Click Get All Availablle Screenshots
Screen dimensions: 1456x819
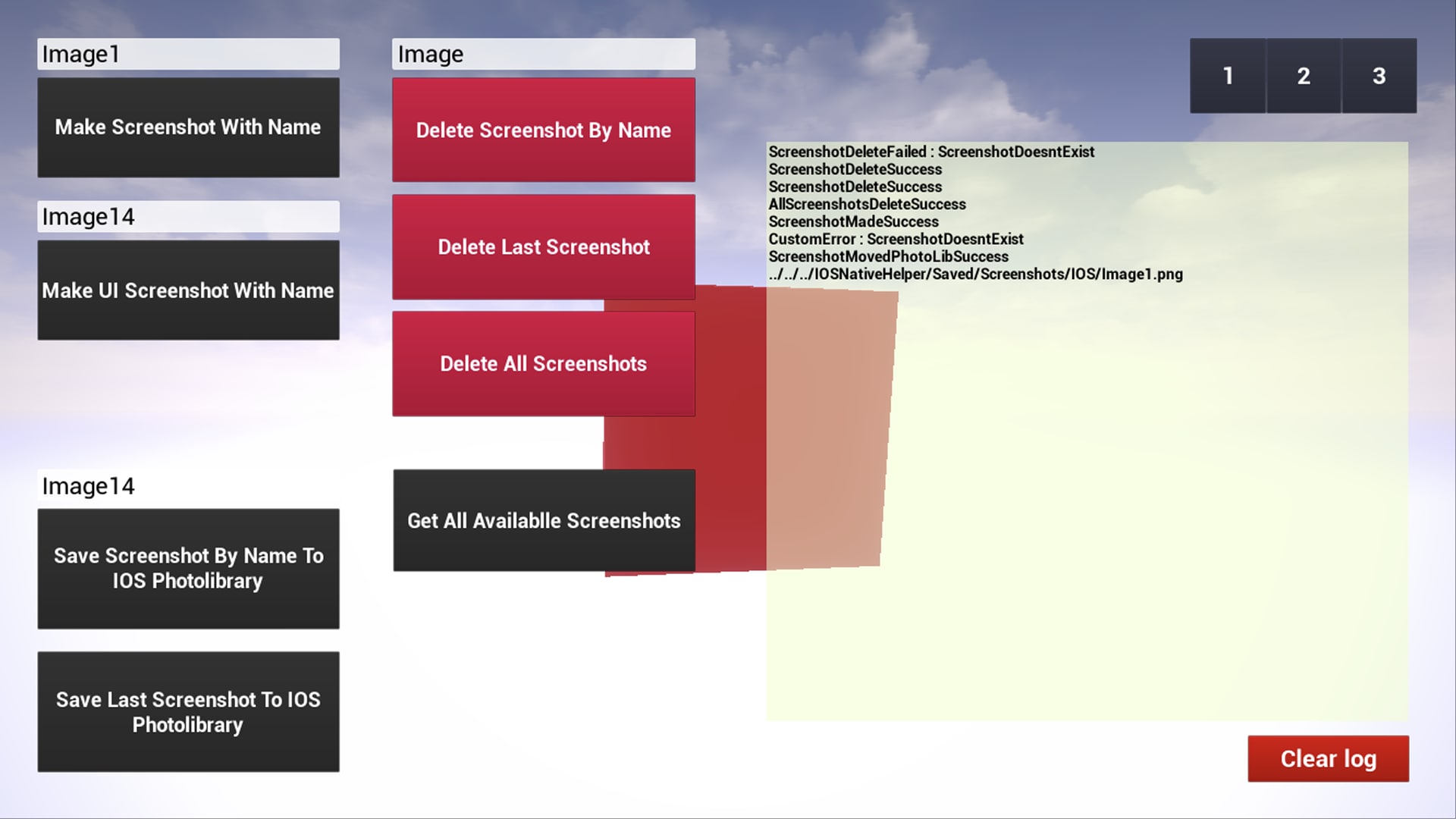pos(543,520)
